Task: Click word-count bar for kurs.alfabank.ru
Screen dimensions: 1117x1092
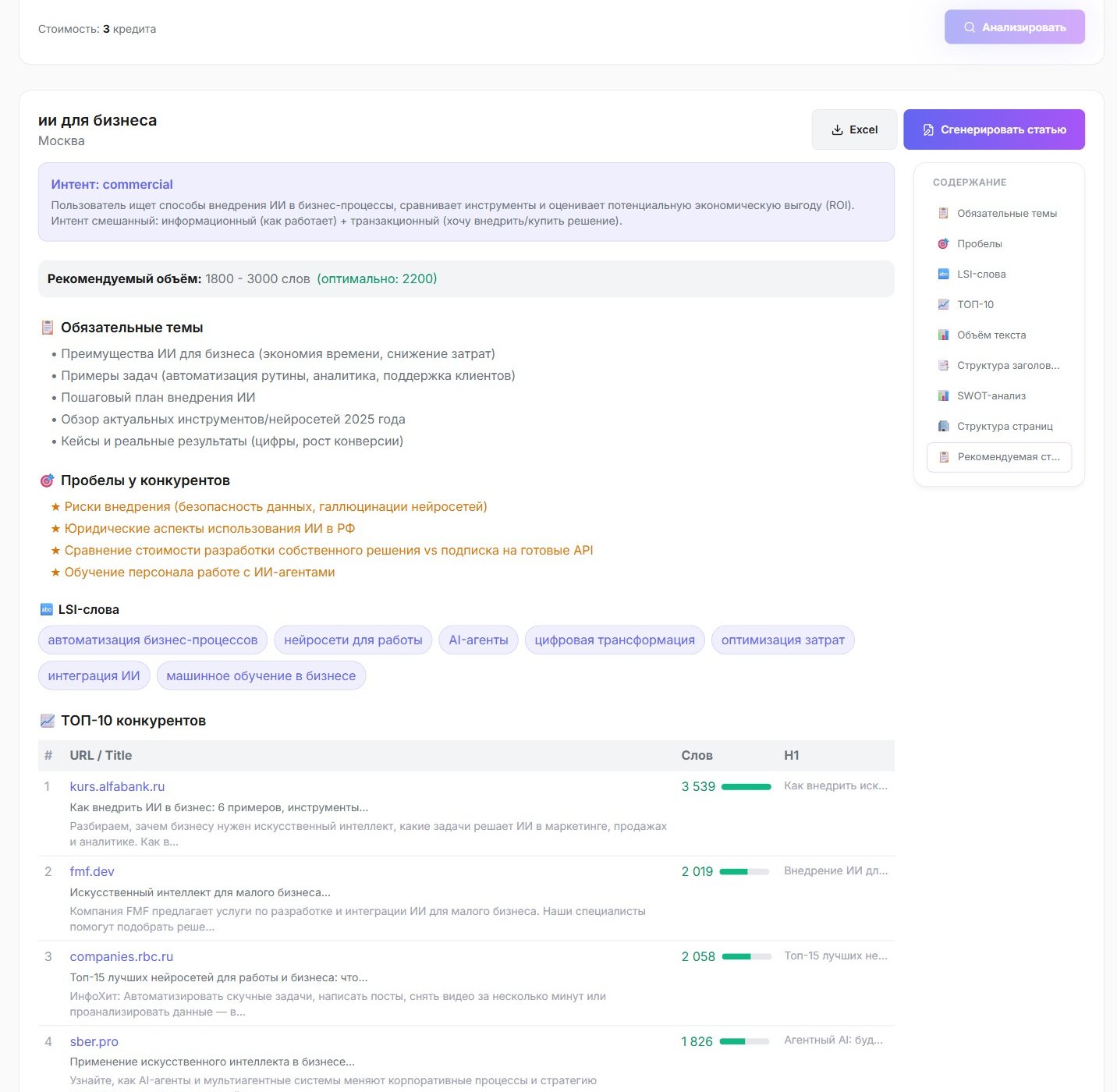Action: tap(746, 787)
